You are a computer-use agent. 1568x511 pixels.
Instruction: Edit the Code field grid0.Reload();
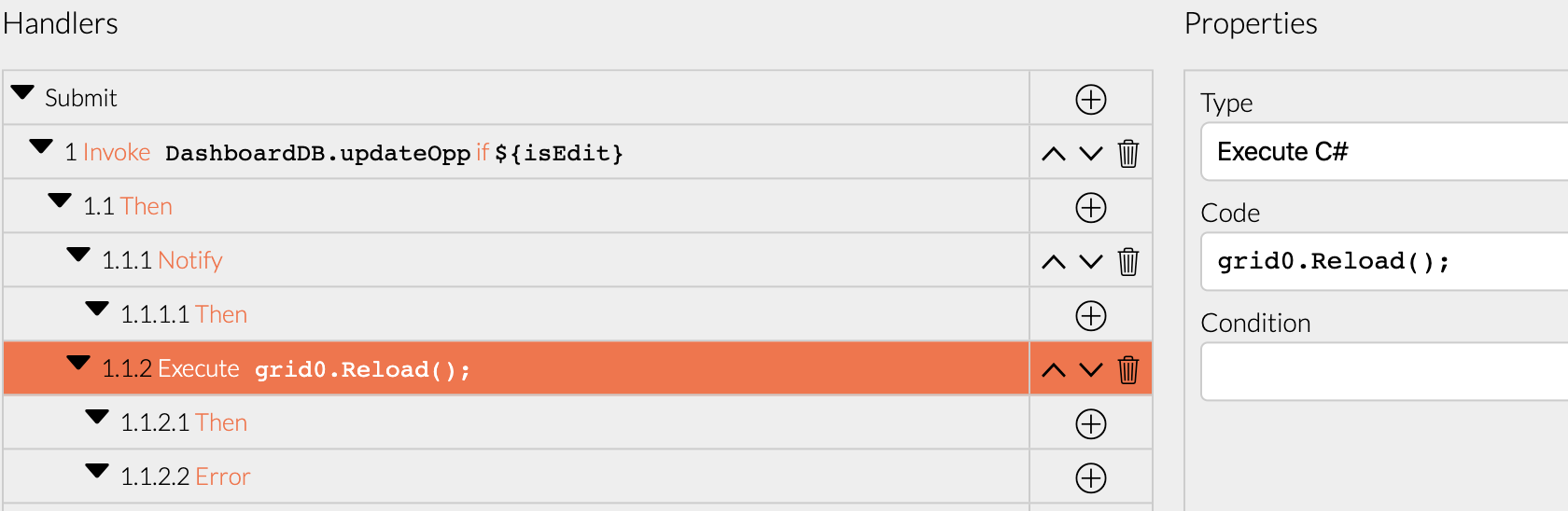(1384, 262)
